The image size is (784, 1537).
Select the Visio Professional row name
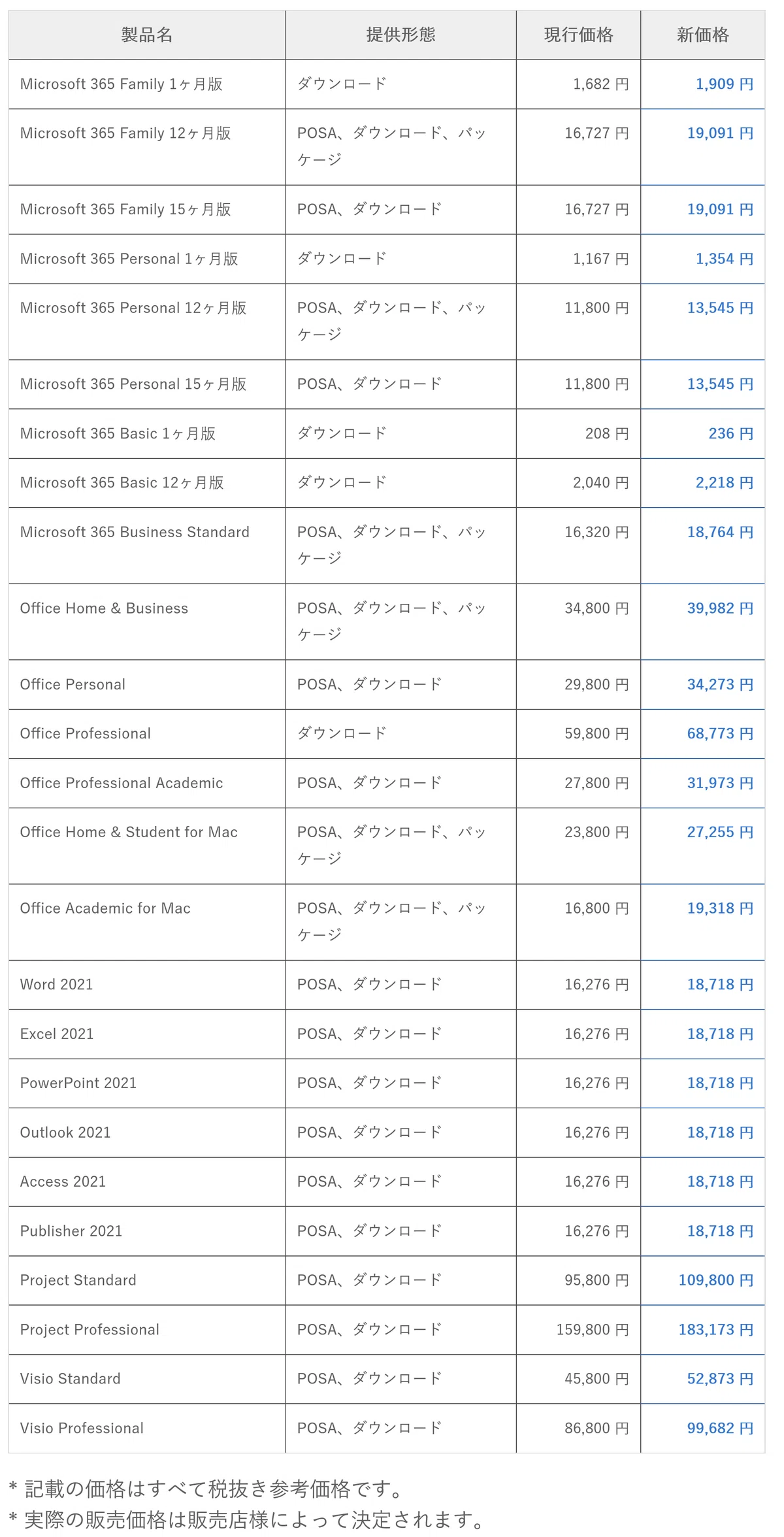82,1429
